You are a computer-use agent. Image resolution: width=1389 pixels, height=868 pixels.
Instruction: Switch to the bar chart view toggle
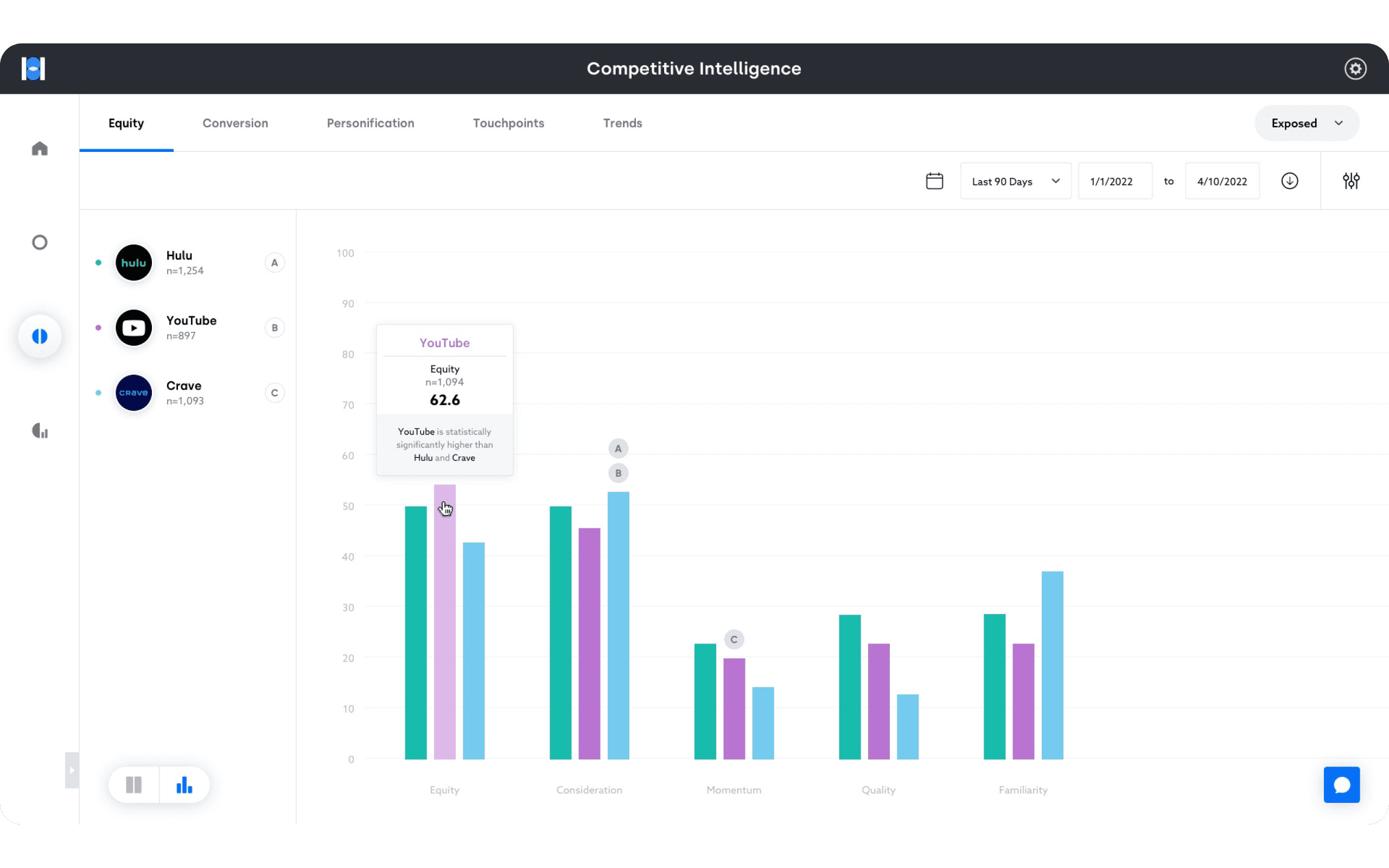[184, 785]
